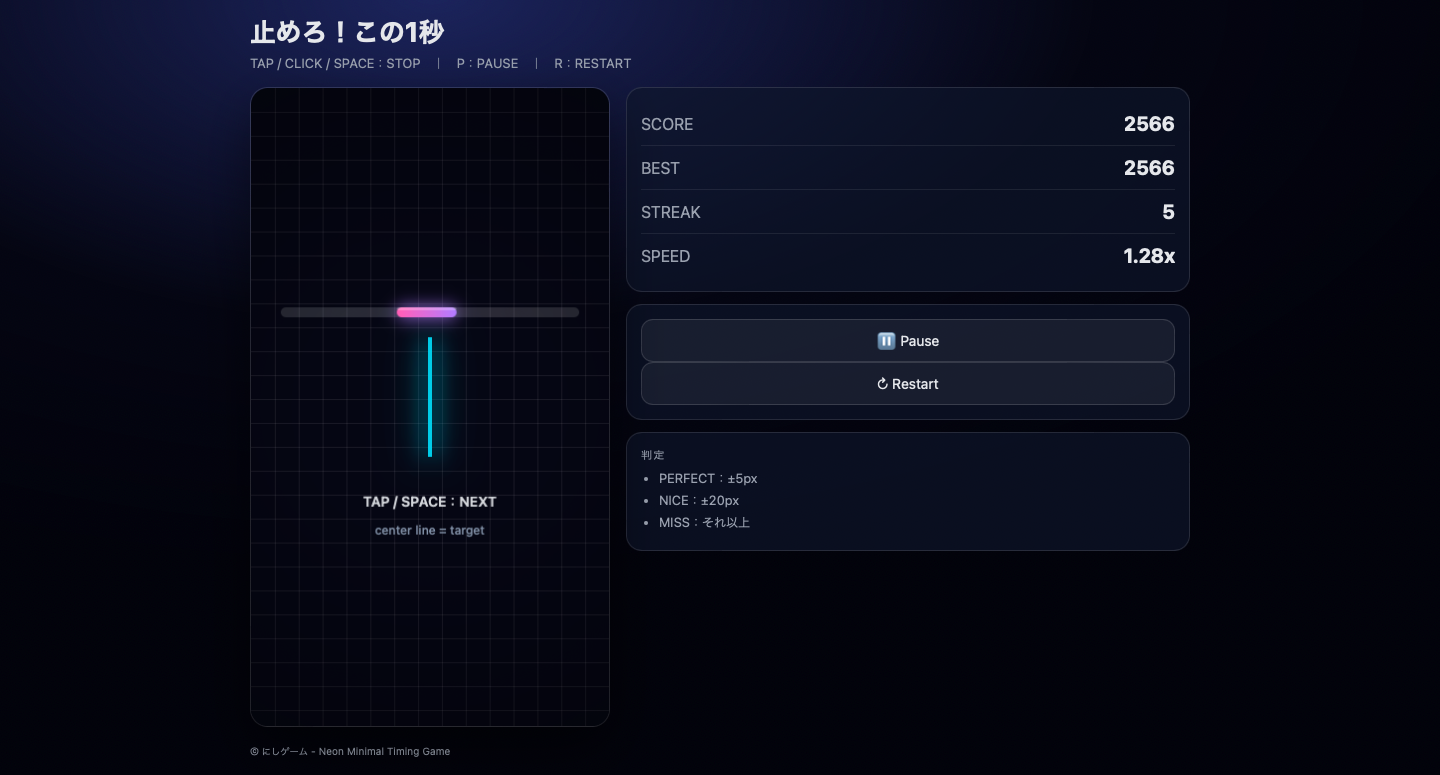
Task: Click the pink target zone on the bar
Action: 427,312
